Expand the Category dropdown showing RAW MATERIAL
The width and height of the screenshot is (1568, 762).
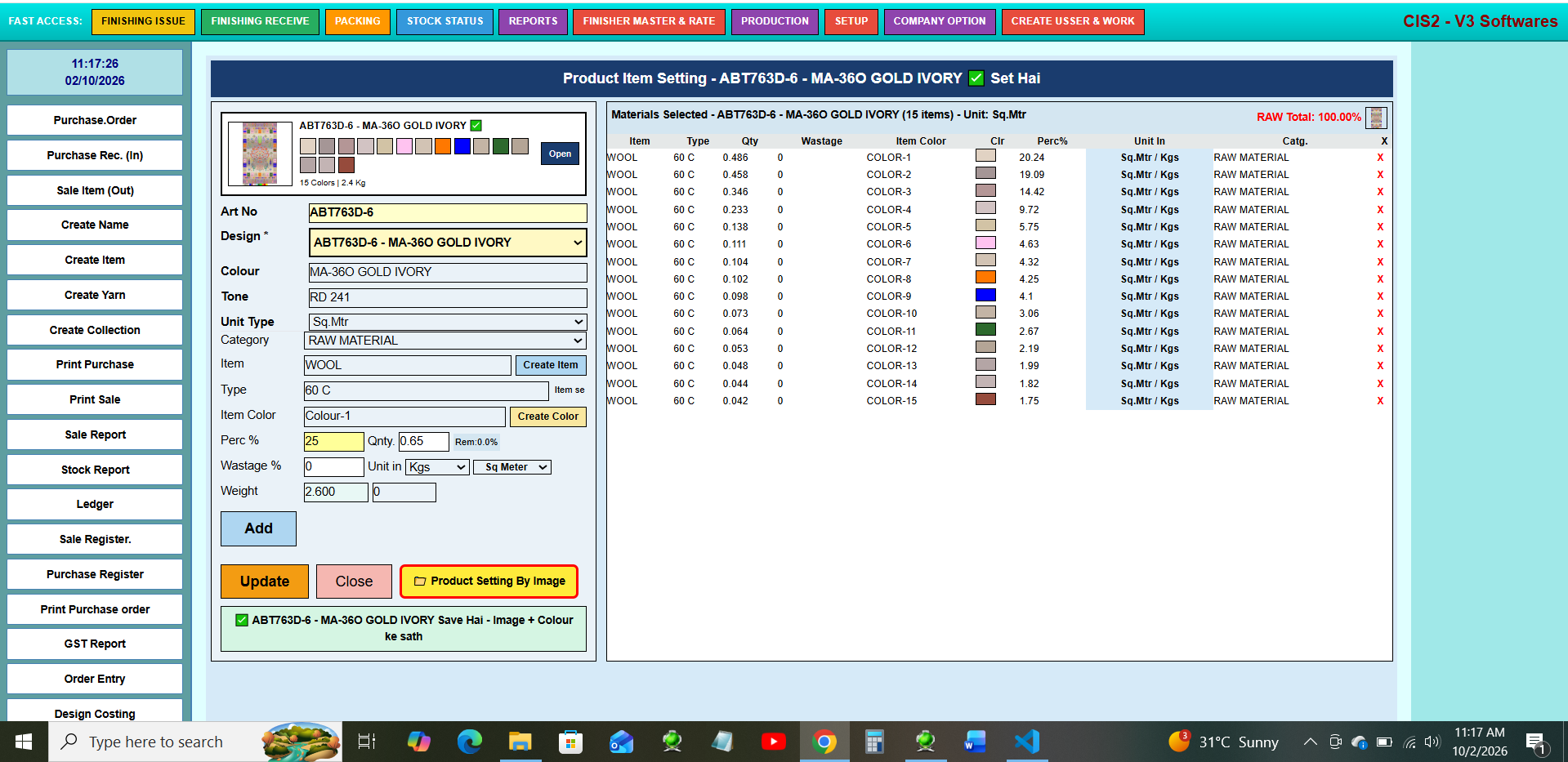pos(445,341)
